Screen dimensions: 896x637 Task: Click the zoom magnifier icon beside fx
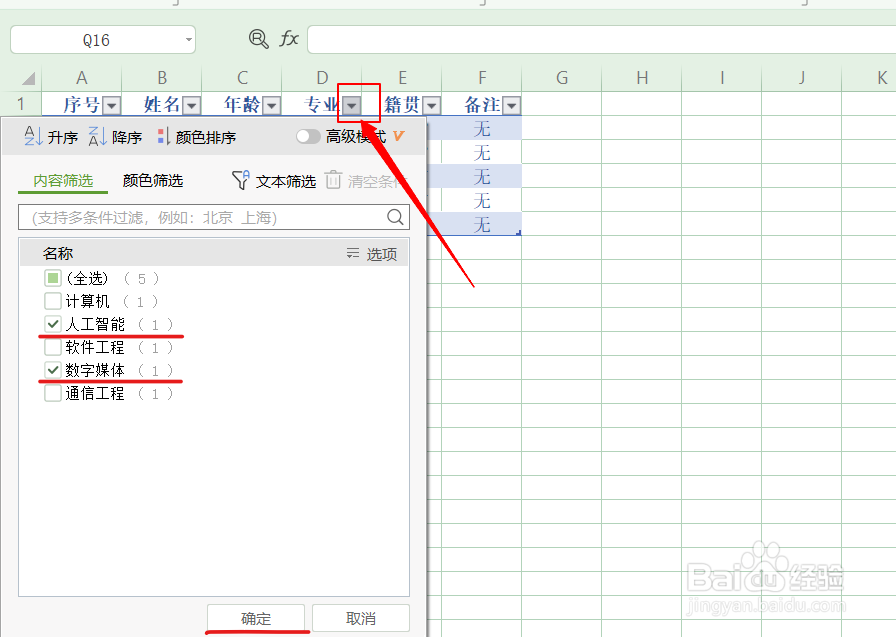click(x=258, y=39)
